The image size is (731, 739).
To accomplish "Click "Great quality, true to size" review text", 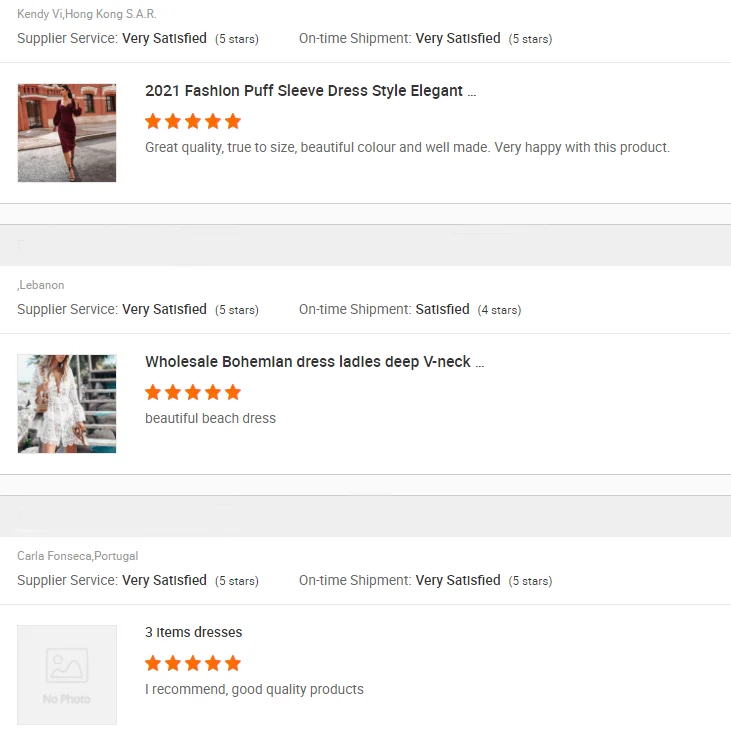I will (407, 147).
